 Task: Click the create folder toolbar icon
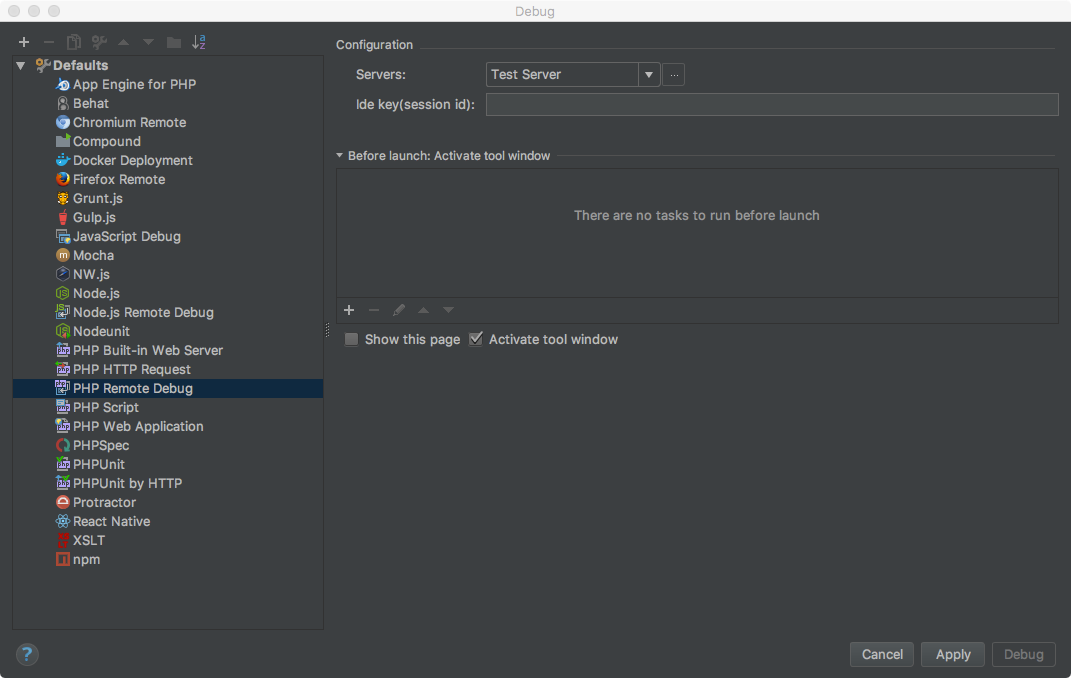pos(174,42)
